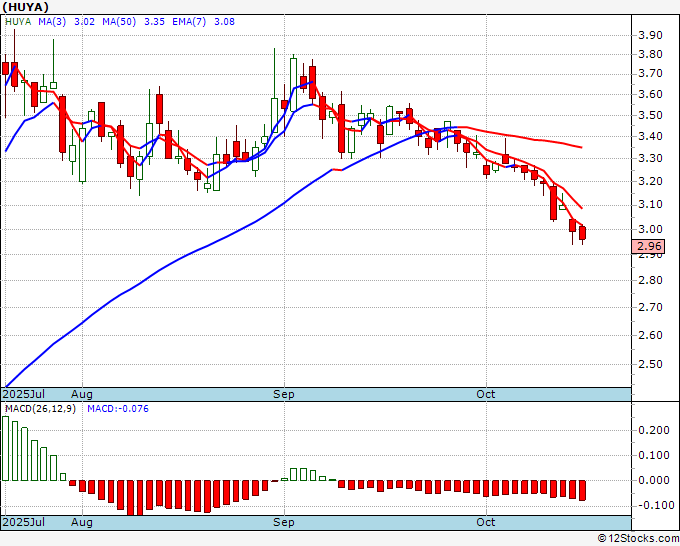
Task: Click 2025Jul on the MACD panel axis
Action: coord(24,522)
